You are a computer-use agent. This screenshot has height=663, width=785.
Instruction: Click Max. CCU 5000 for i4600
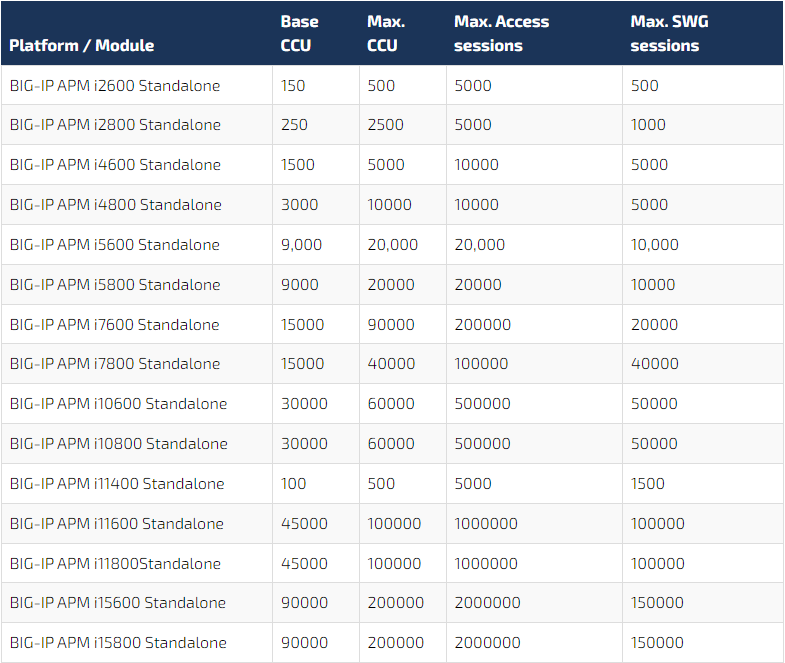(386, 165)
